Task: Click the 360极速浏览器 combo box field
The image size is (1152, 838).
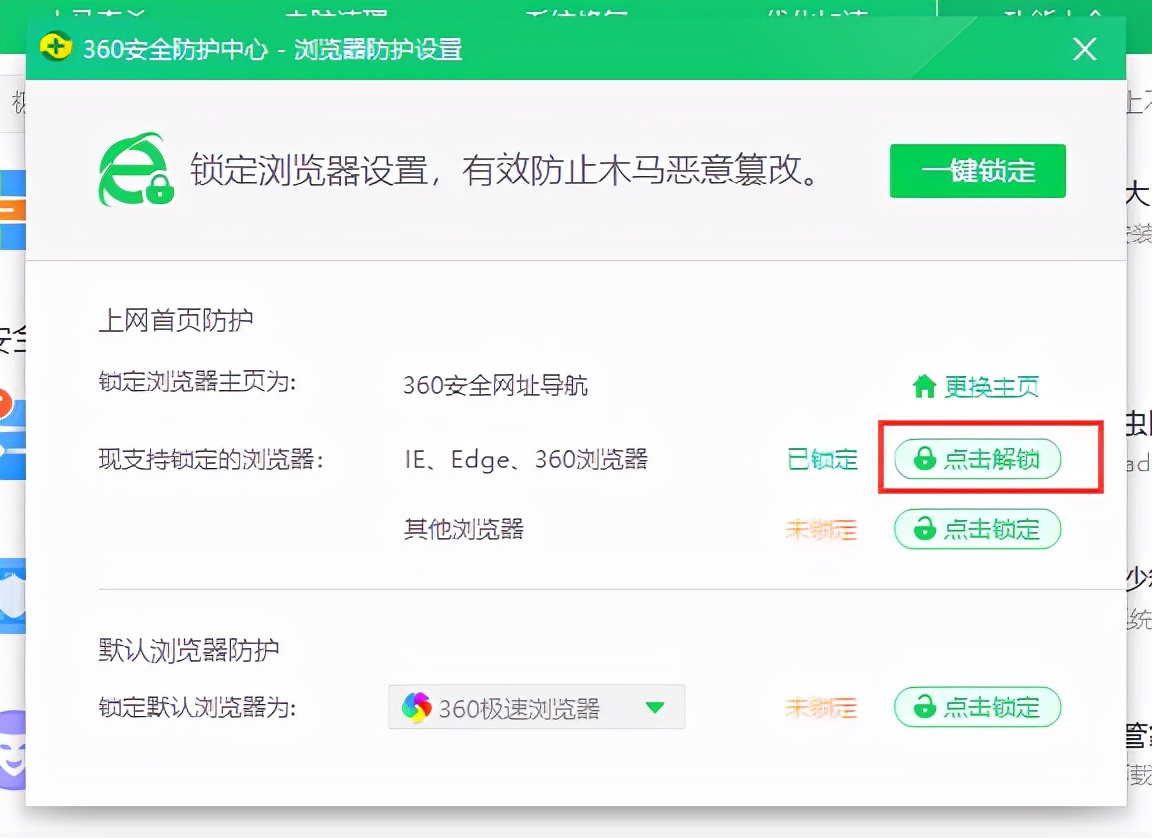Action: pyautogui.click(x=535, y=707)
